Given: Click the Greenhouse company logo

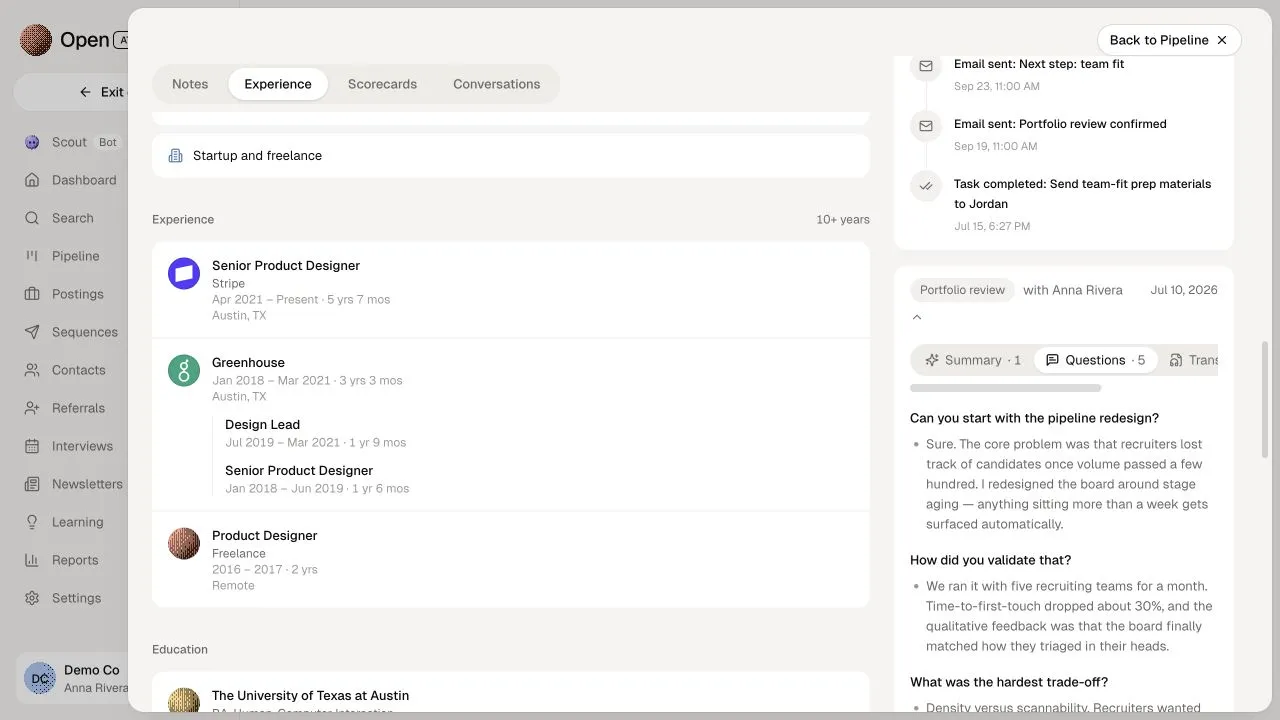Looking at the screenshot, I should pyautogui.click(x=184, y=370).
